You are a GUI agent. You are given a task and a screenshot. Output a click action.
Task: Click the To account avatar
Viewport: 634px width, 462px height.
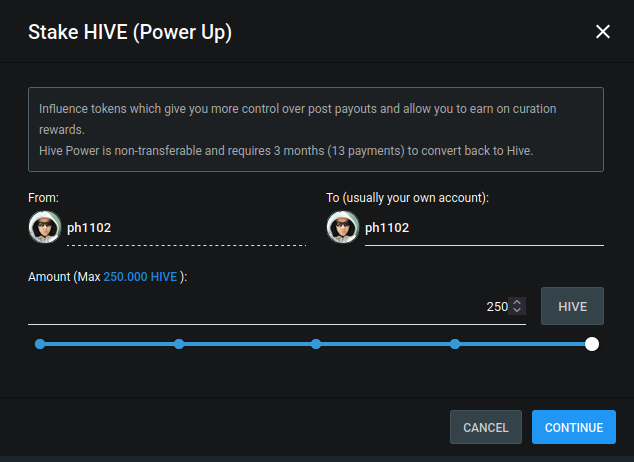pos(342,227)
